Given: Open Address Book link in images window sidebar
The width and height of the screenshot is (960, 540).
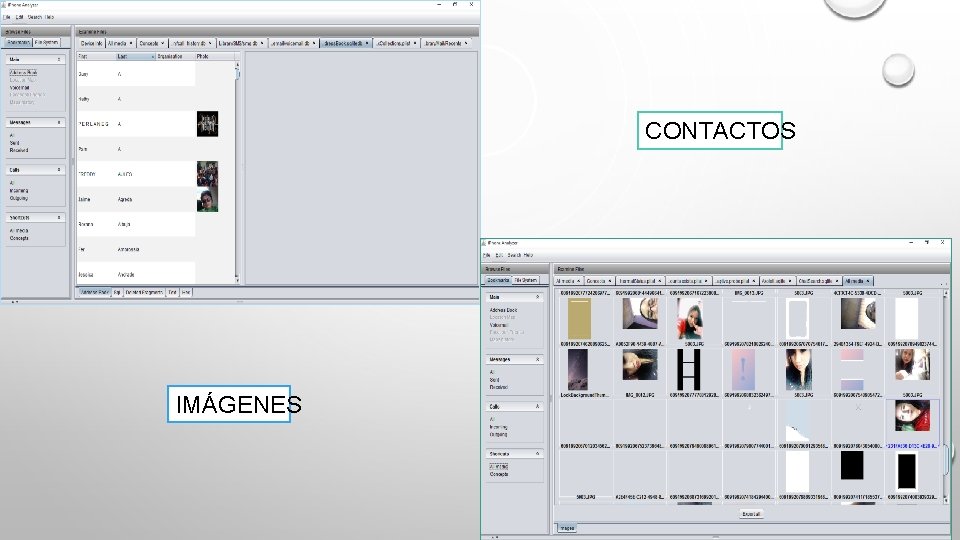Looking at the screenshot, I should (503, 310).
